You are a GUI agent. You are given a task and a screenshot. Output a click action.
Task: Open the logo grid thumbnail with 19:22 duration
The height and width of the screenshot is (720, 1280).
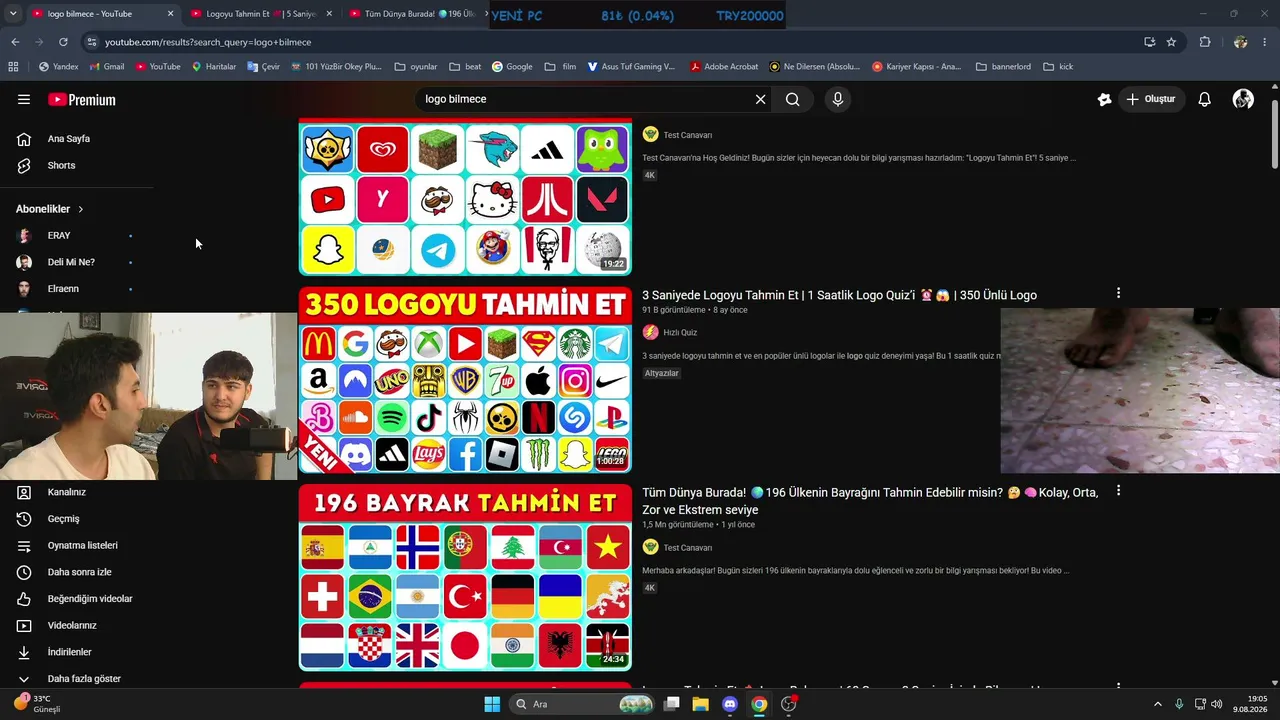tap(465, 198)
